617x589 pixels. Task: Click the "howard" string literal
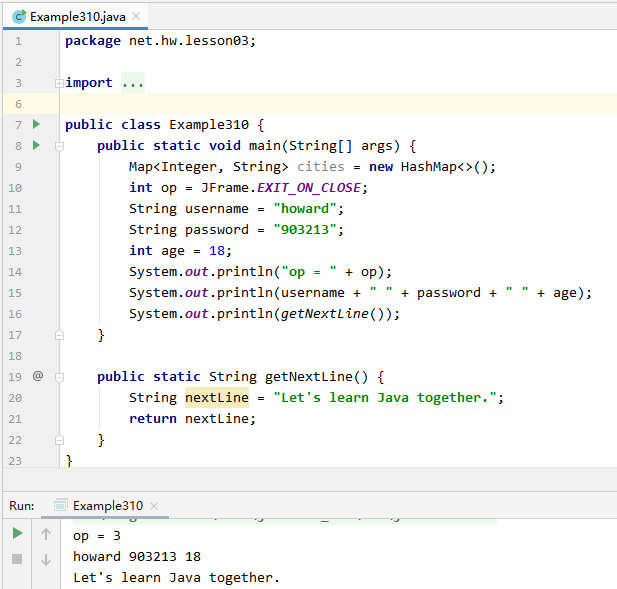[305, 209]
